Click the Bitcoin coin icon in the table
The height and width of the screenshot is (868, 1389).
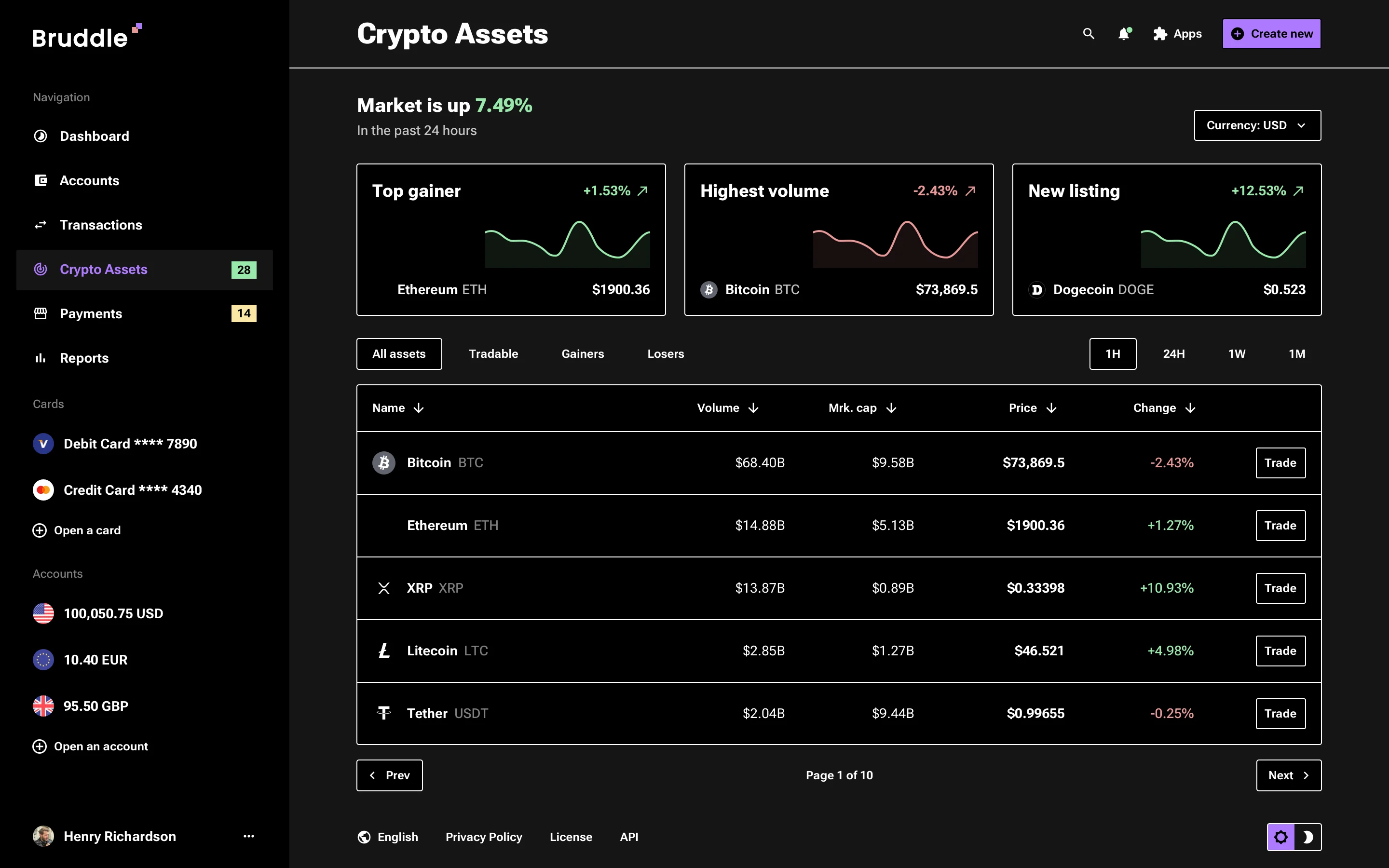(384, 463)
